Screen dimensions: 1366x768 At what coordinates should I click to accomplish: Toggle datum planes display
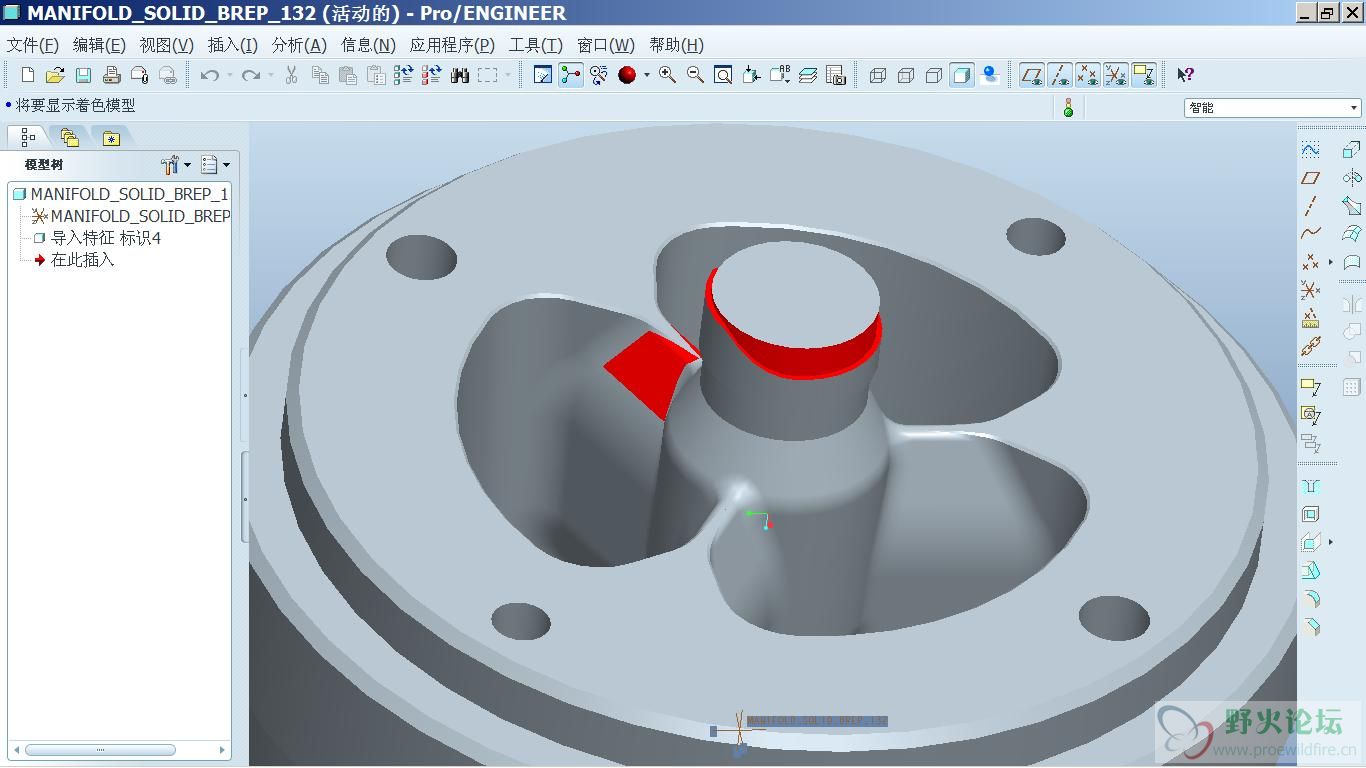tap(1032, 75)
